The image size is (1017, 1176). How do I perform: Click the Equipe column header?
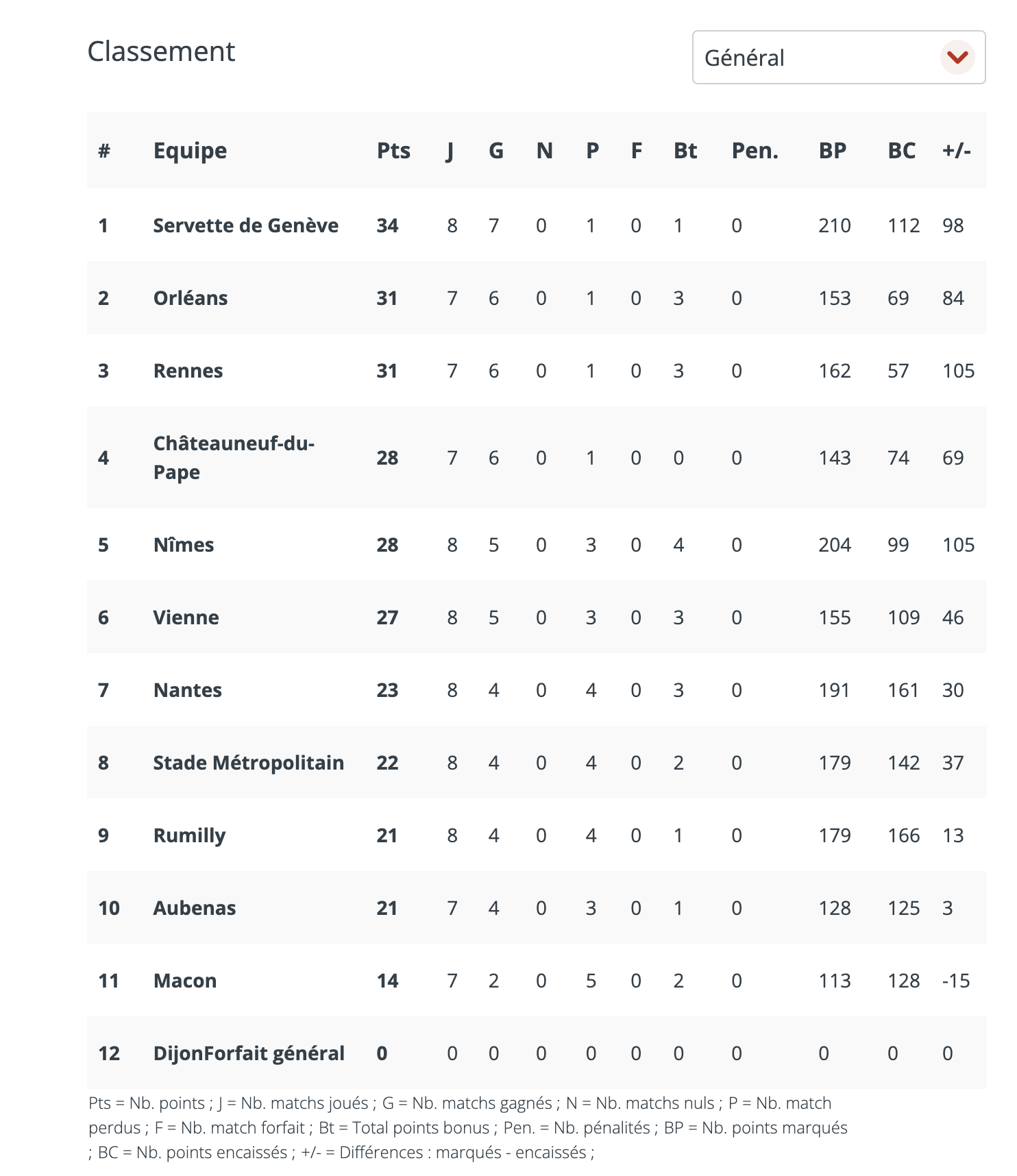click(190, 150)
